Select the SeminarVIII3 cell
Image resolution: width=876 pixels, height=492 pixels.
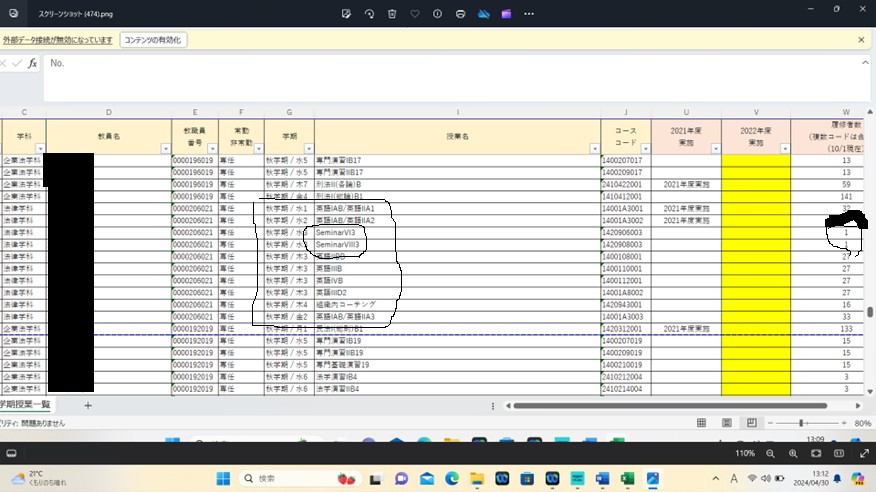click(458, 245)
